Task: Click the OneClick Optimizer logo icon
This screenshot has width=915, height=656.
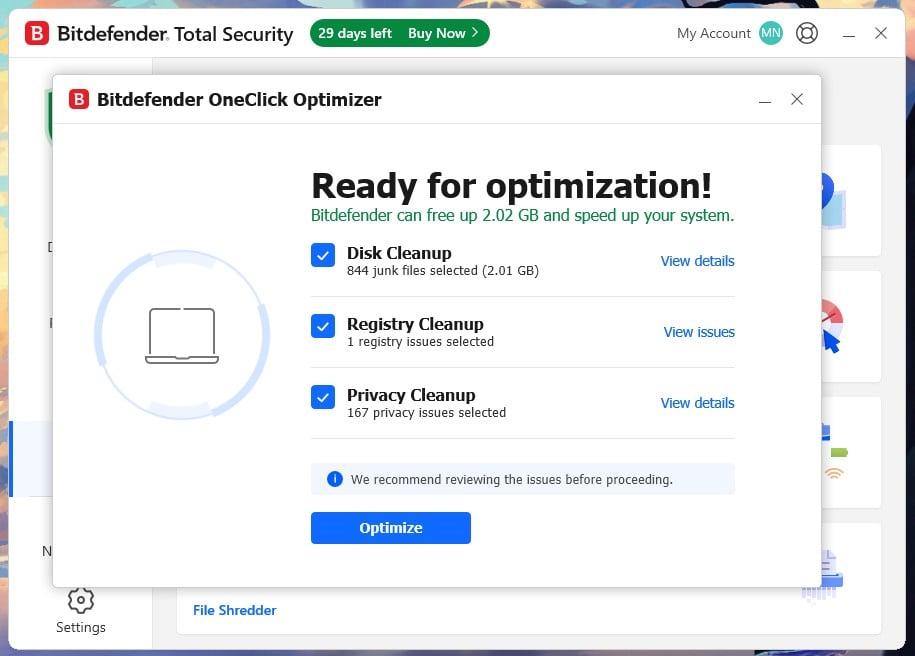Action: point(79,99)
